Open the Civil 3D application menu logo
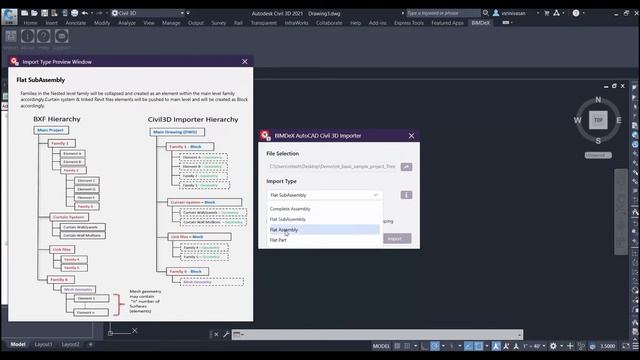The height and width of the screenshot is (360, 640). [x=9, y=16]
